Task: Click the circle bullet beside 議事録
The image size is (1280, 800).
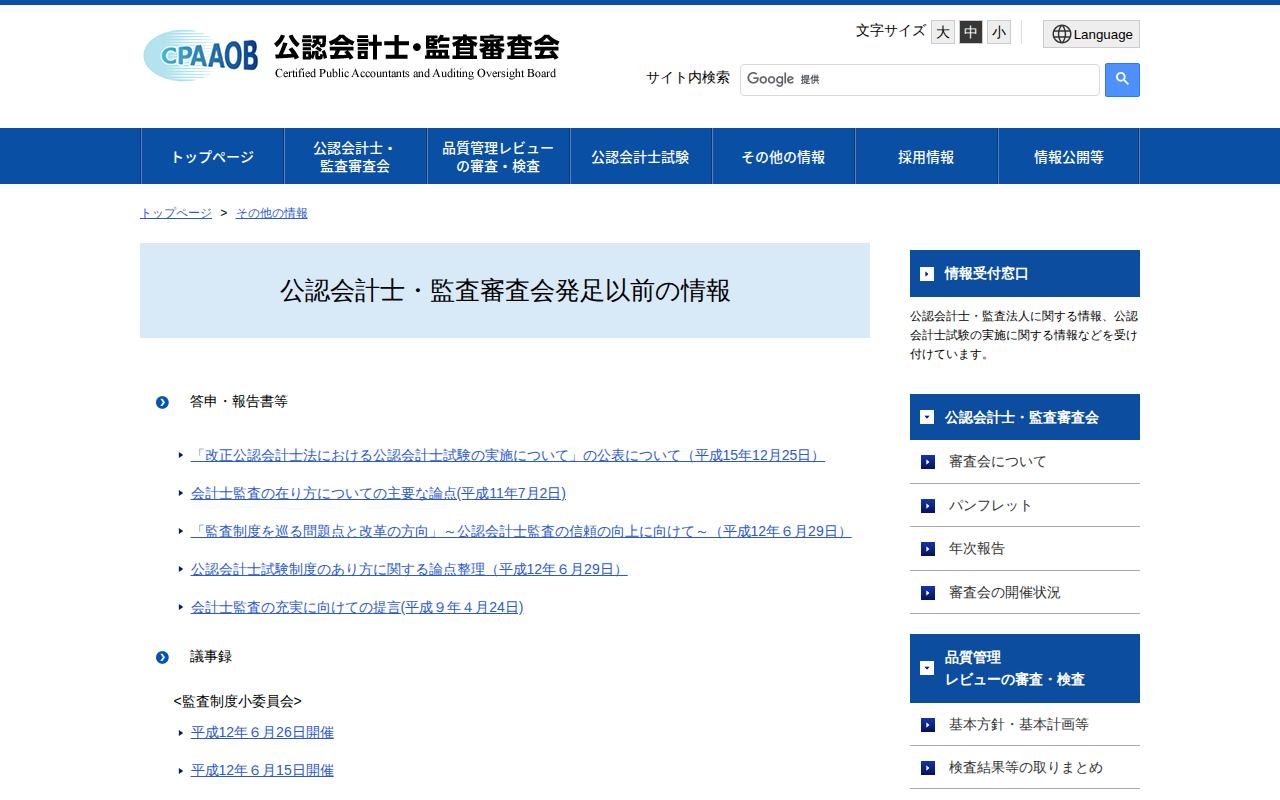Action: [x=162, y=657]
